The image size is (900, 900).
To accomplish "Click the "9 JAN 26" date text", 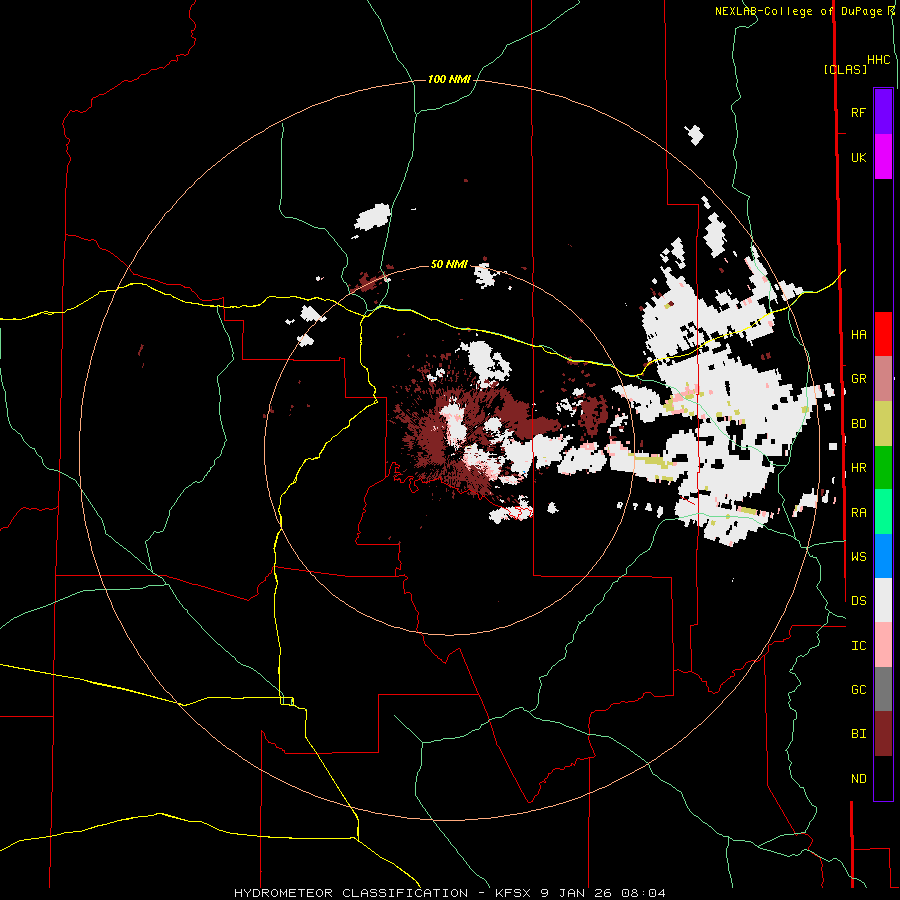I will [577, 893].
